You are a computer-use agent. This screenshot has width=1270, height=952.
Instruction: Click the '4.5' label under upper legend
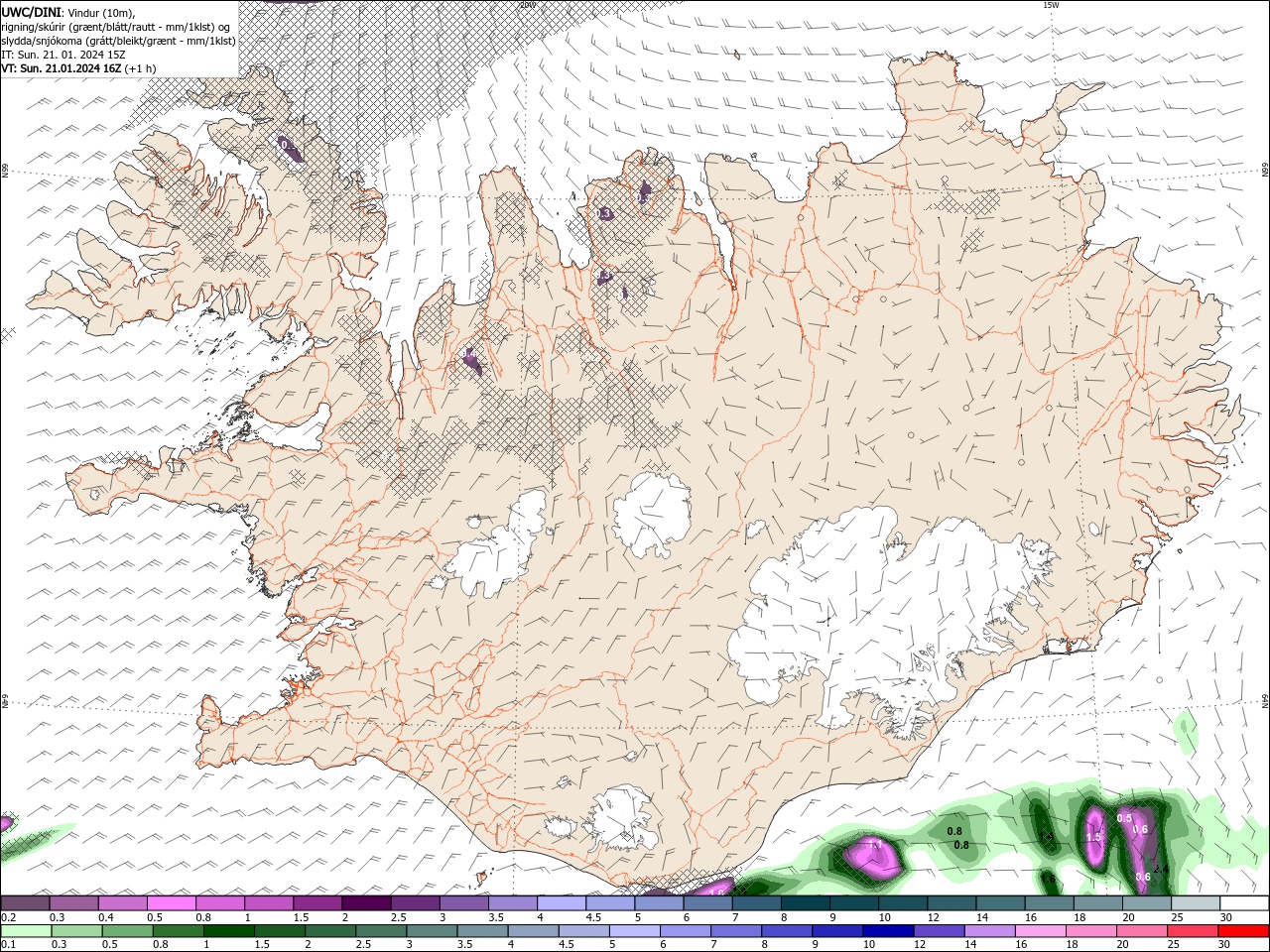(593, 917)
